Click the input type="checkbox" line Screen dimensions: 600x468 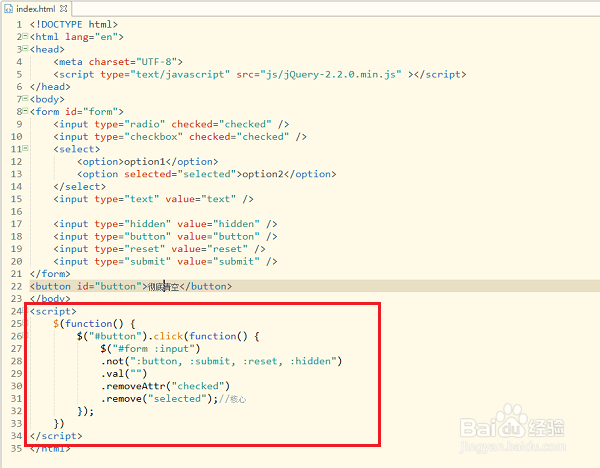[180, 137]
